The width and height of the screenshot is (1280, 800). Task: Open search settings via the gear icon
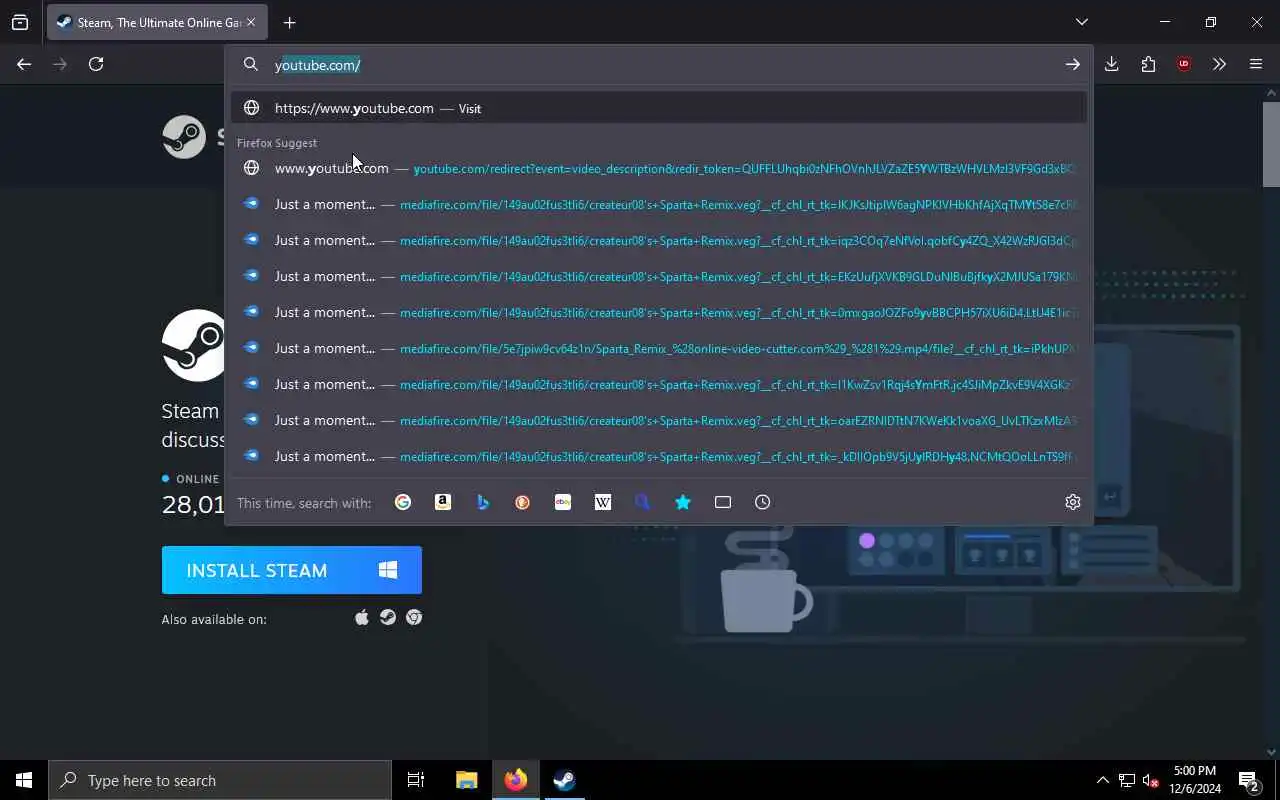point(1073,502)
